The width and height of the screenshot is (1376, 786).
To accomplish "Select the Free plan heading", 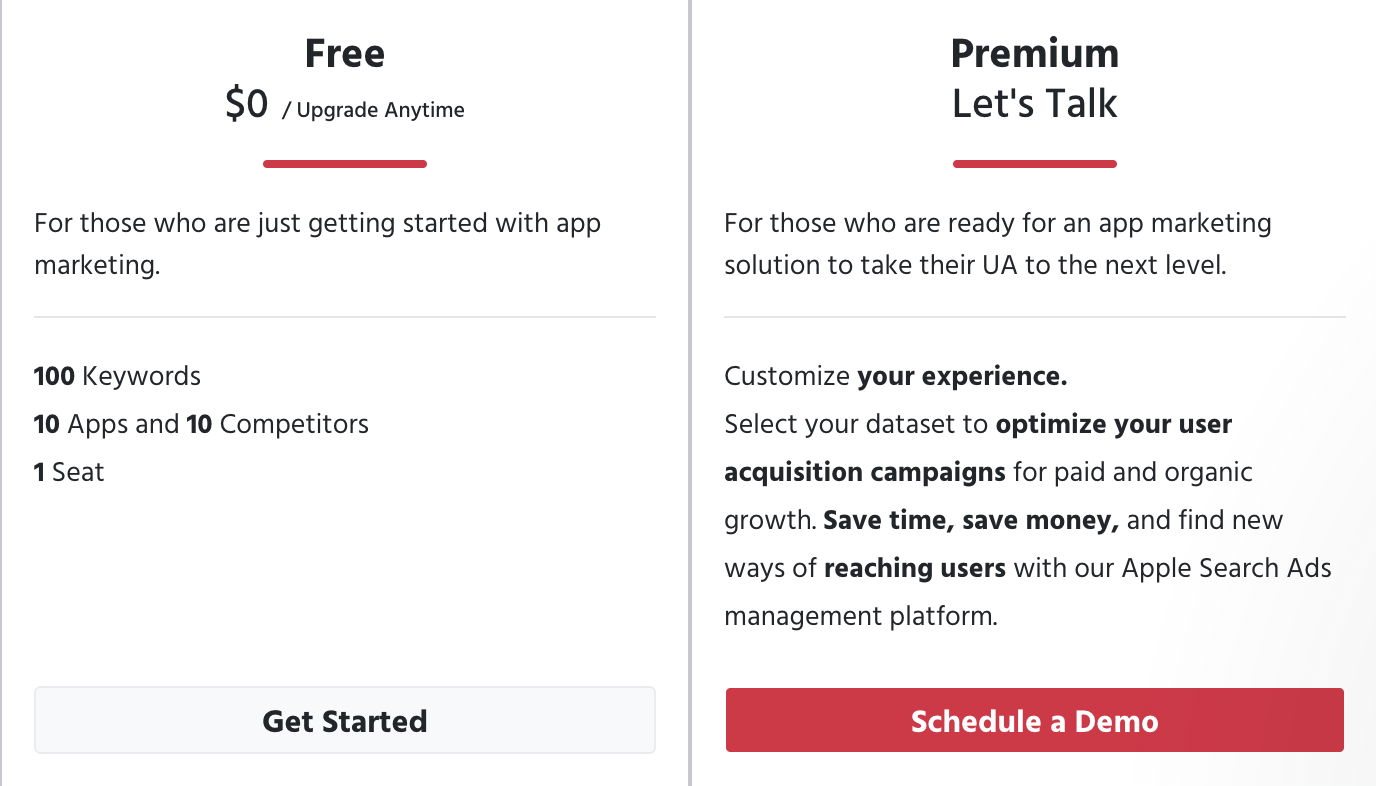I will pyautogui.click(x=345, y=53).
